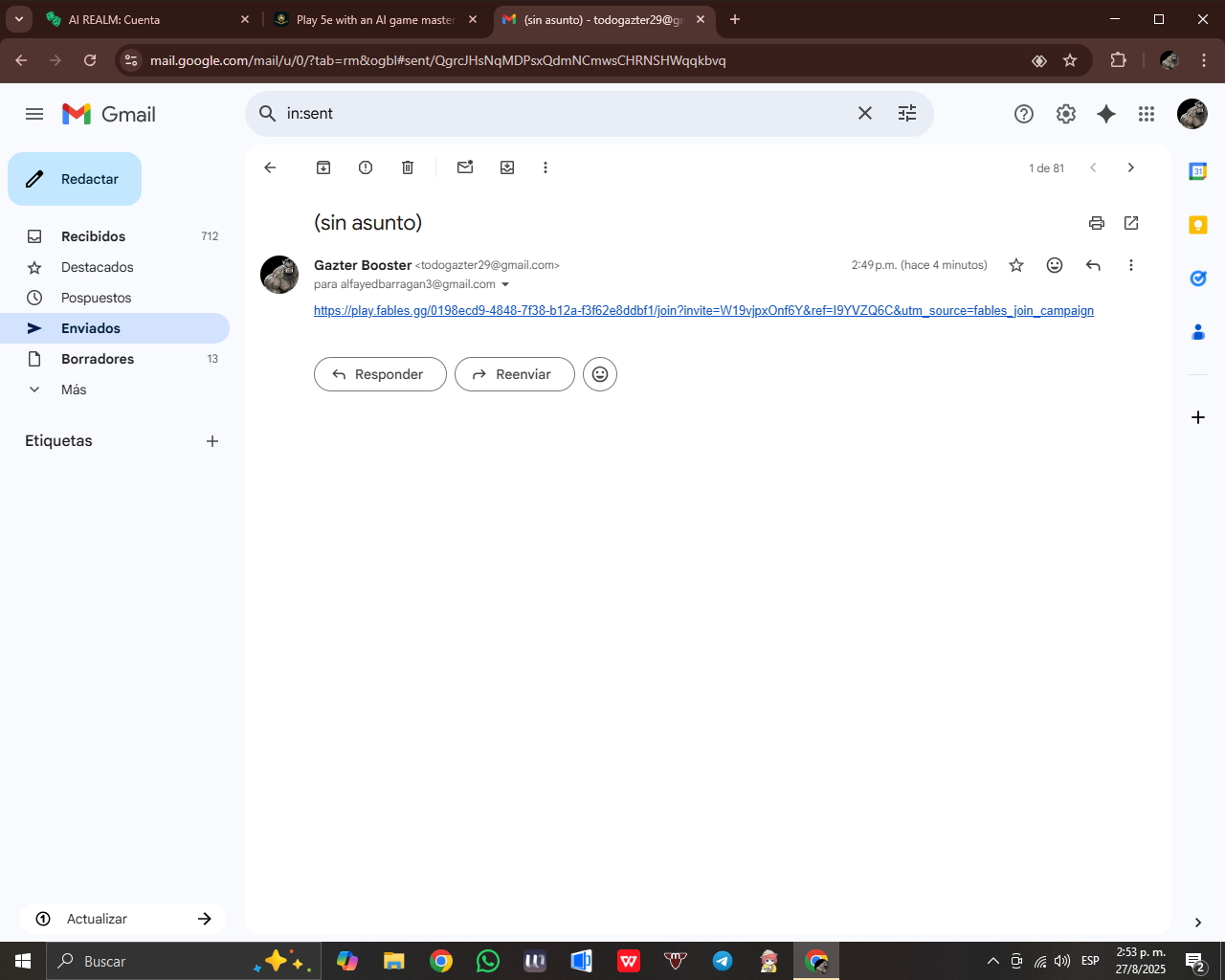Delete this message with the trash icon
Screen dimensions: 1225x980
pos(408,167)
